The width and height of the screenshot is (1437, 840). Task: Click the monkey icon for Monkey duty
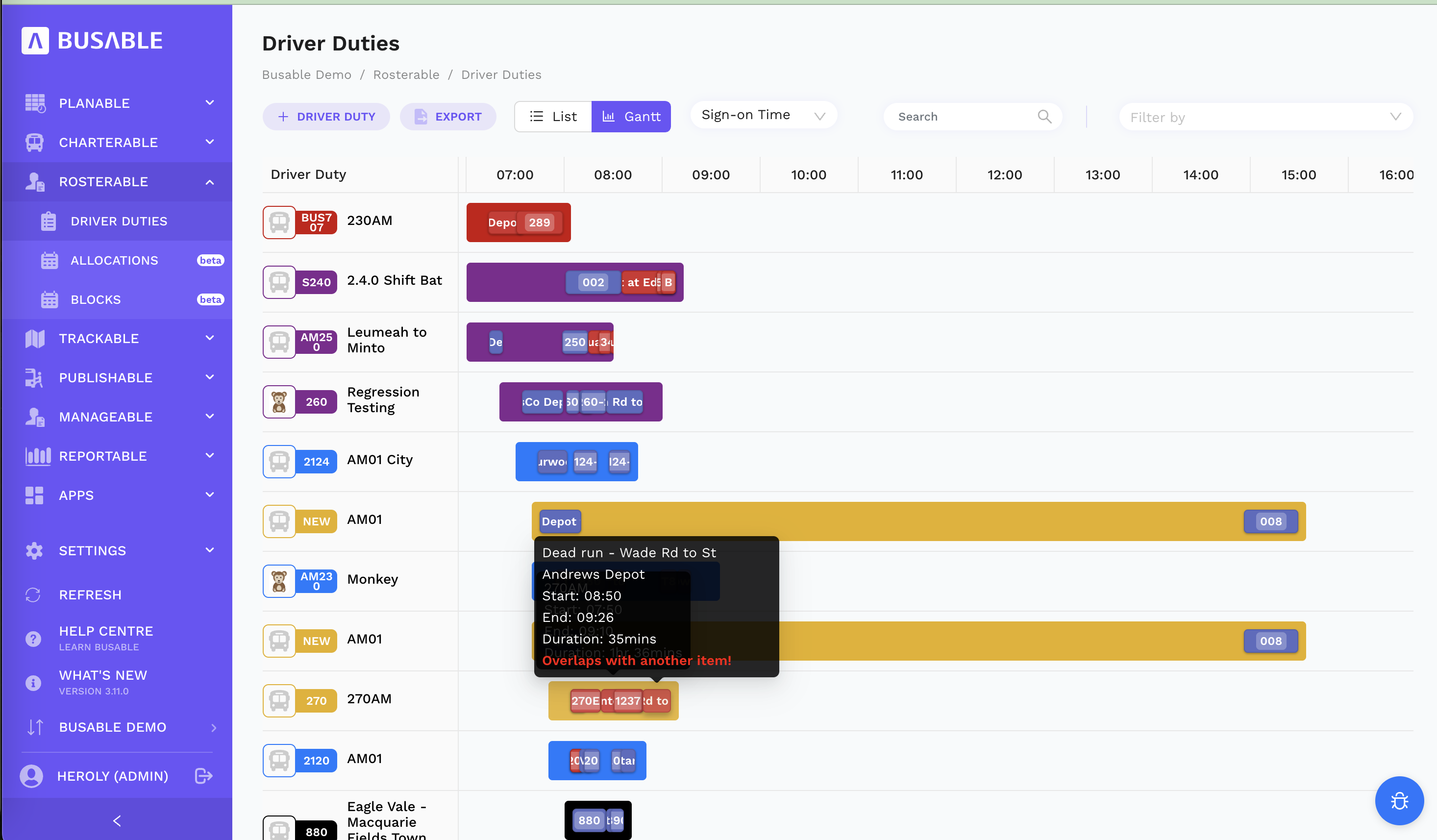(x=279, y=581)
